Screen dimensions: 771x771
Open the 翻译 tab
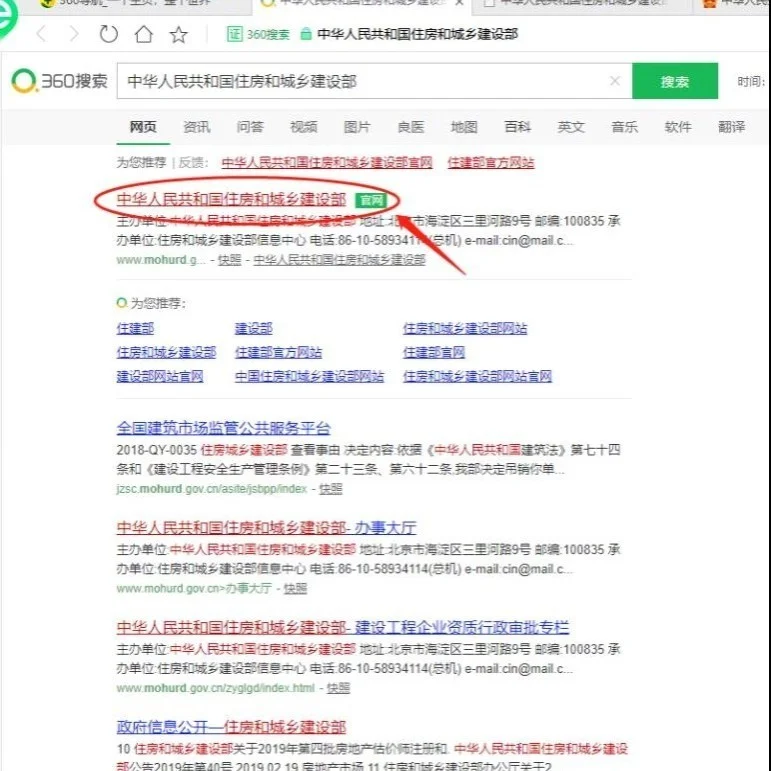click(x=732, y=127)
